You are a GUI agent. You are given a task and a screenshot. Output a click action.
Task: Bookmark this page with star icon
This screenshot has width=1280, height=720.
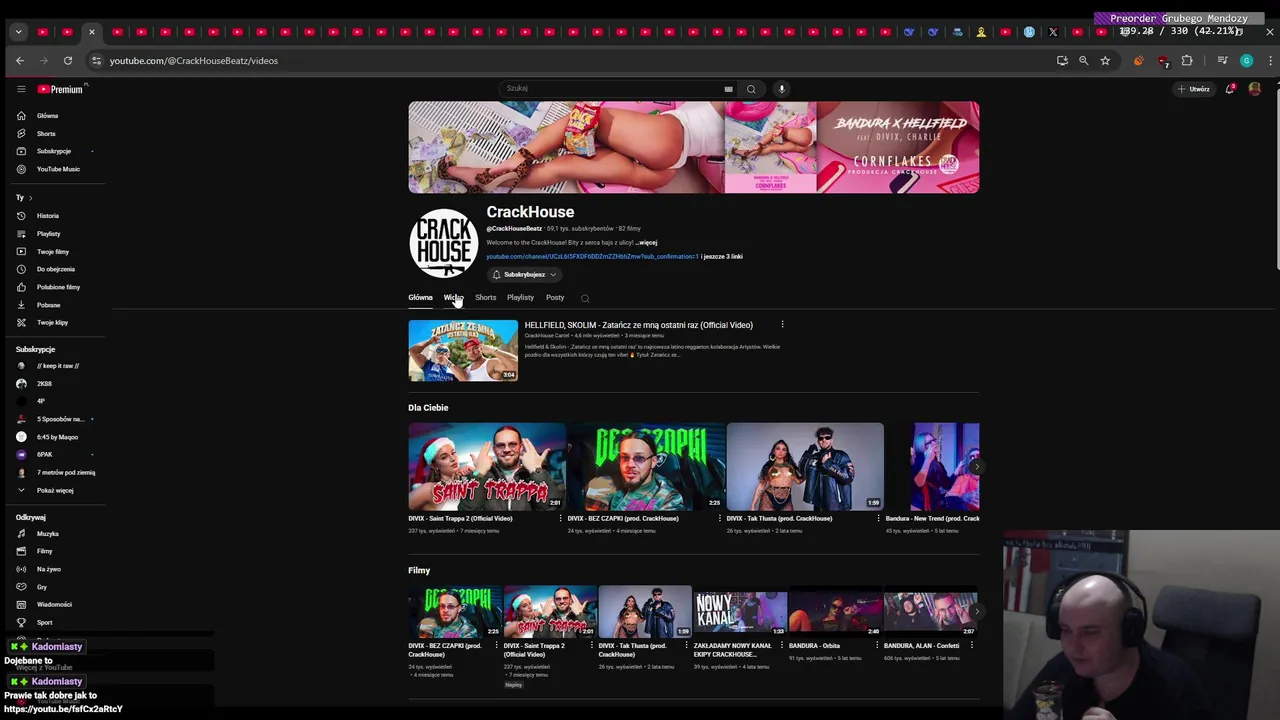[1105, 61]
